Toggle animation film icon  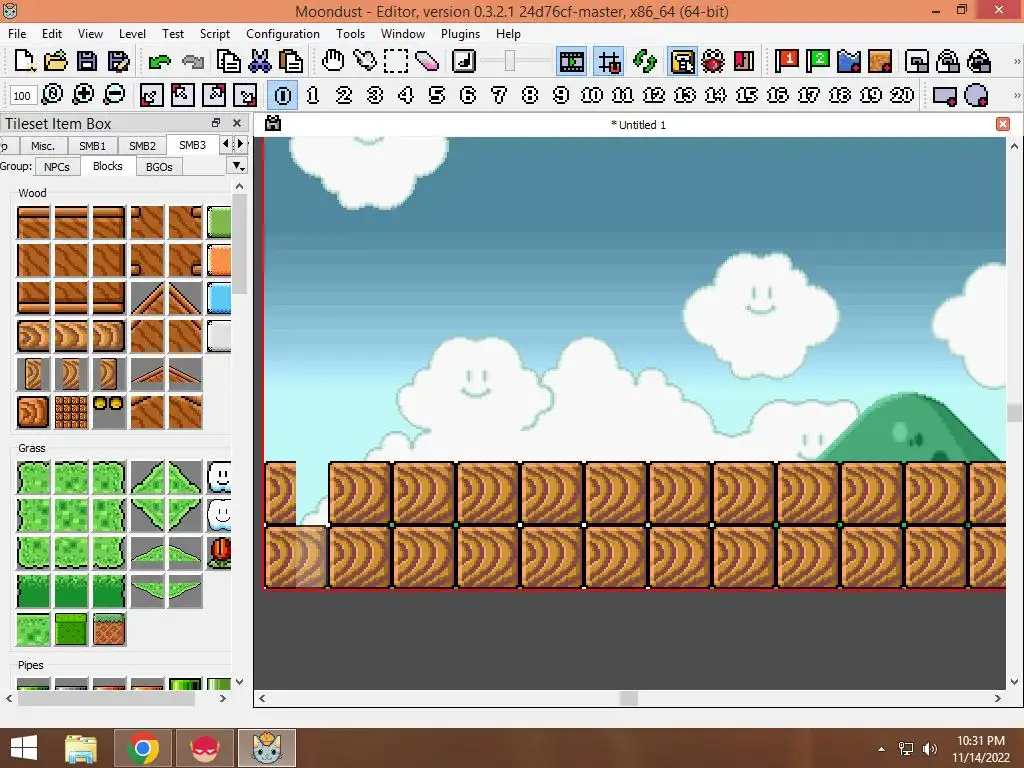(571, 61)
